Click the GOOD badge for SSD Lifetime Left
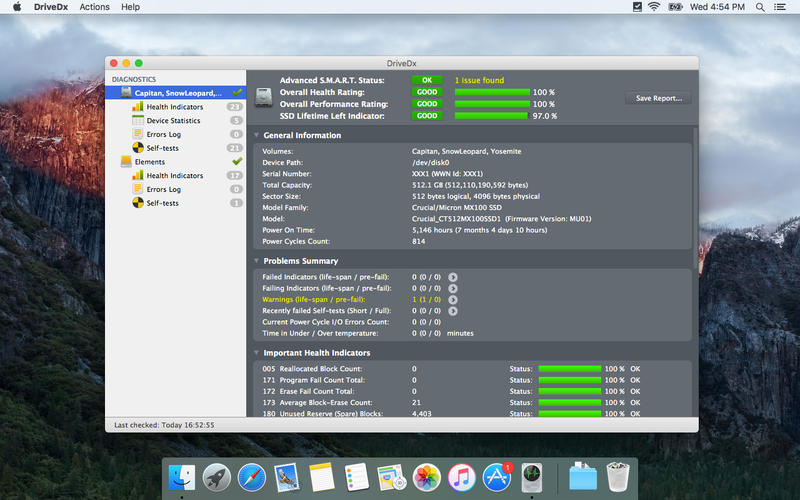Image resolution: width=800 pixels, height=500 pixels. click(427, 116)
